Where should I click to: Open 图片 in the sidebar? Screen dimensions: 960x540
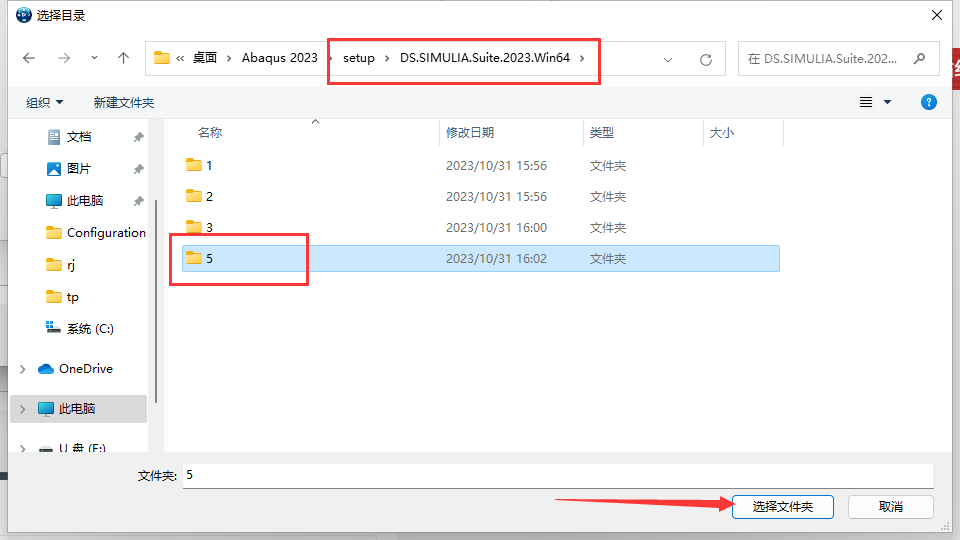pos(78,168)
